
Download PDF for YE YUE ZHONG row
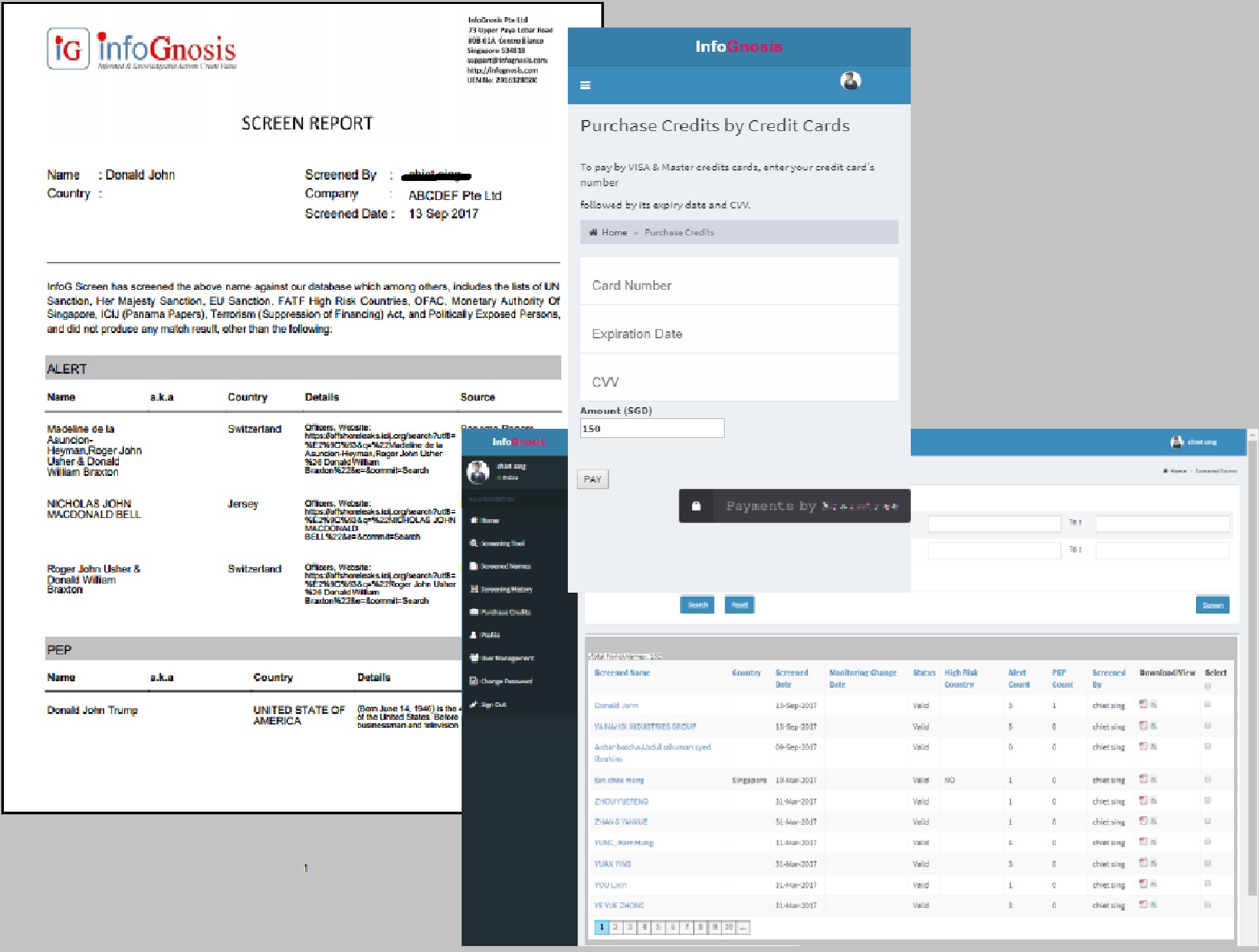click(1143, 904)
